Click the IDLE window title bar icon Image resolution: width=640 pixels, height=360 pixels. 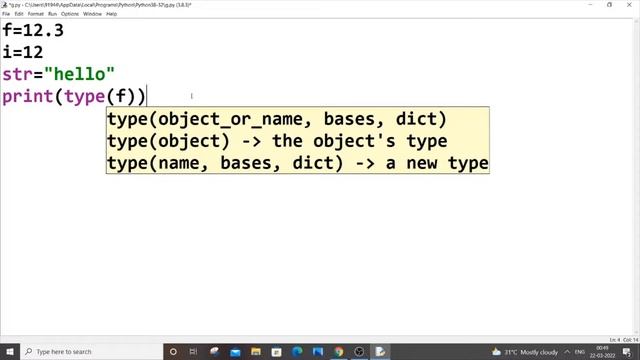(4, 5)
